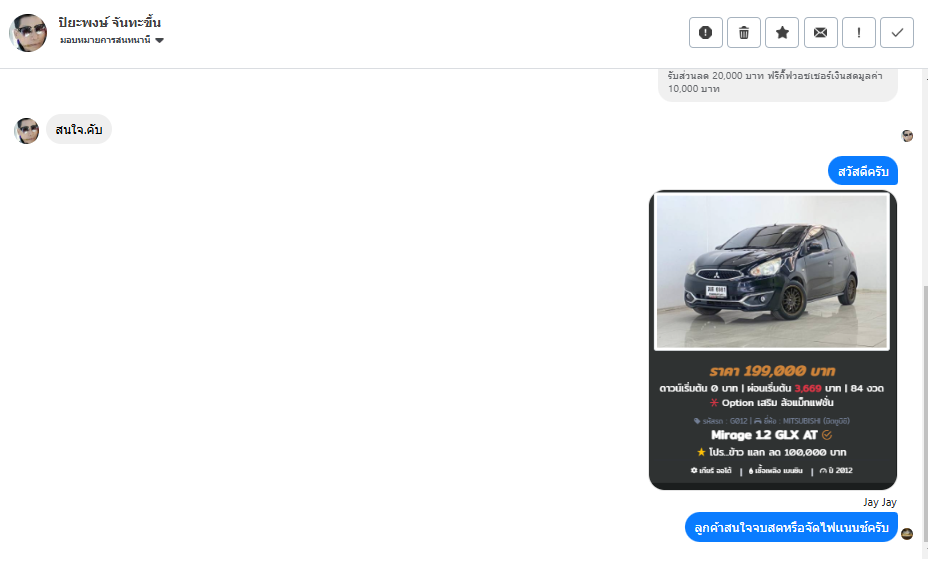
Task: Select the สนใจ.คับ message bubble
Action: click(x=79, y=129)
